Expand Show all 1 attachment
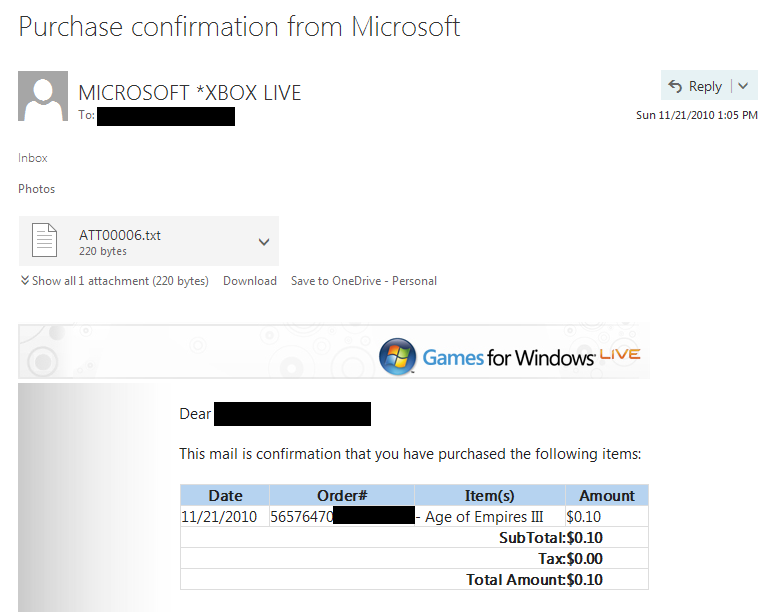This screenshot has height=612, width=765. [x=114, y=281]
